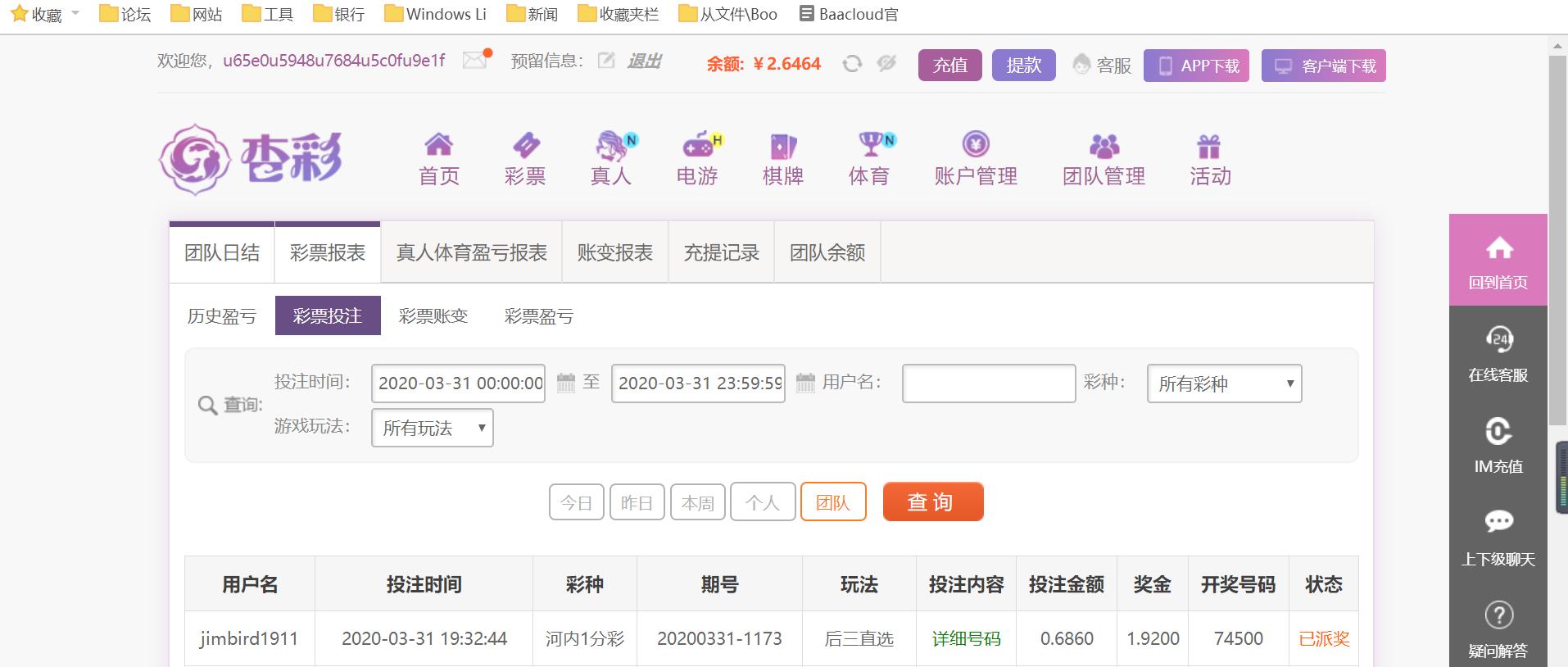
Task: Refresh the balance amount
Action: pyautogui.click(x=852, y=64)
